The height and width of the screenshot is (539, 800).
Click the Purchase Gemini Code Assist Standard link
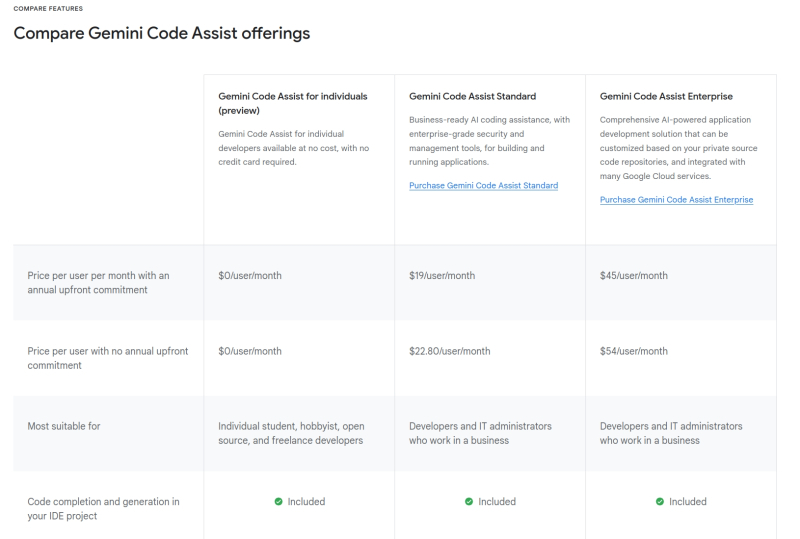click(x=483, y=186)
